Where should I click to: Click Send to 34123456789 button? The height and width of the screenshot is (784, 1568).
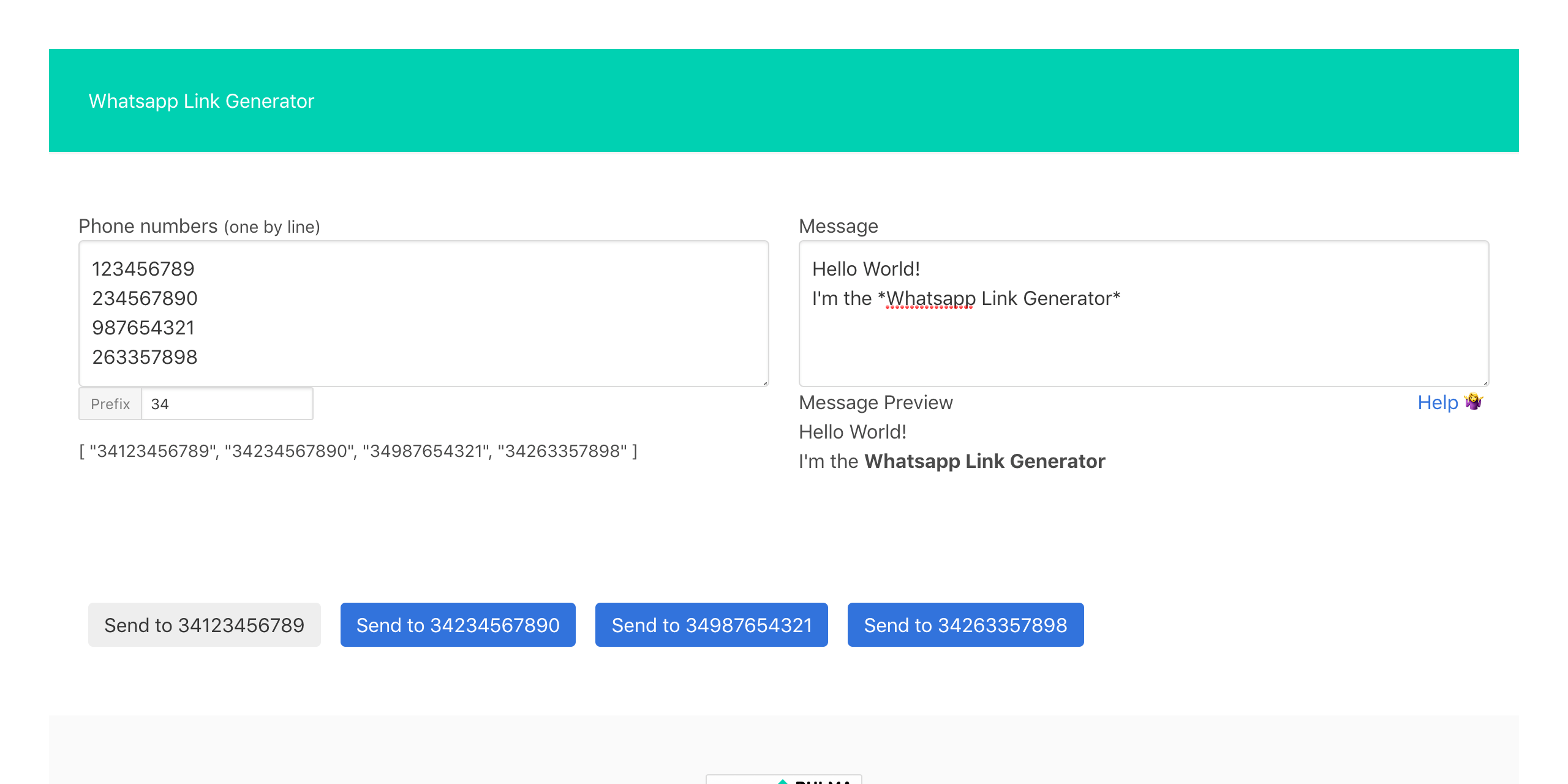205,625
